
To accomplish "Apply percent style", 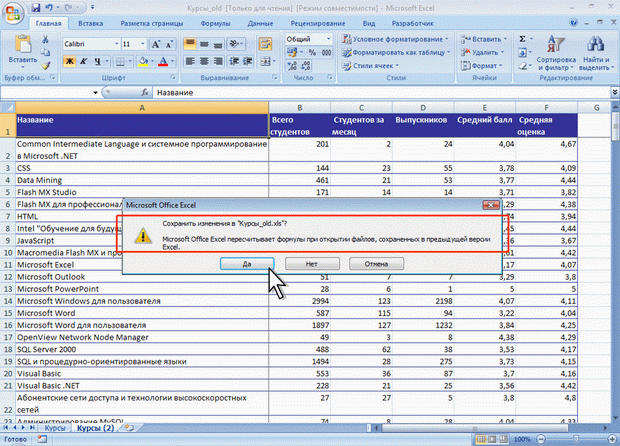I will coord(312,52).
